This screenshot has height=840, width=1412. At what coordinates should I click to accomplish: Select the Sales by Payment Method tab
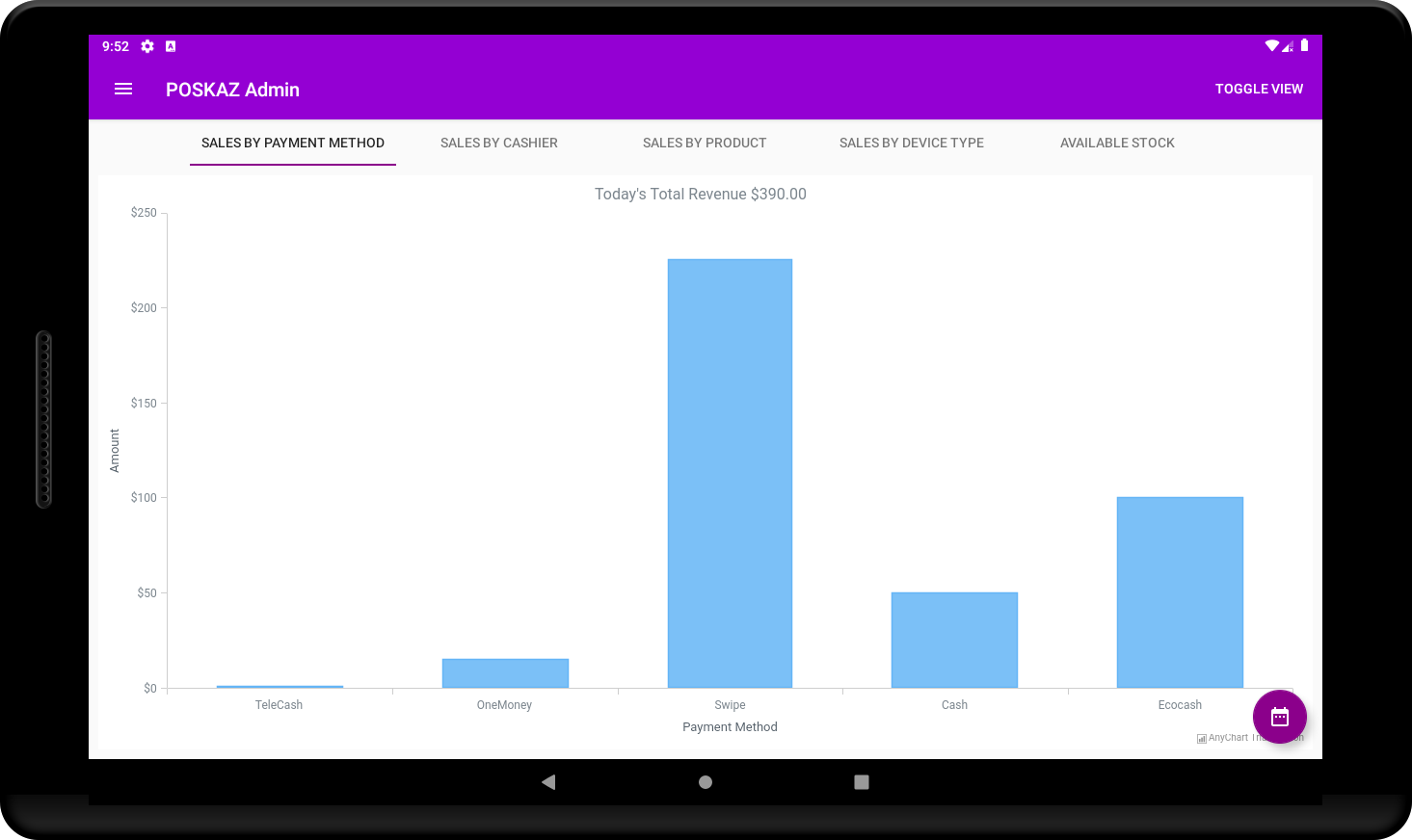click(x=293, y=143)
